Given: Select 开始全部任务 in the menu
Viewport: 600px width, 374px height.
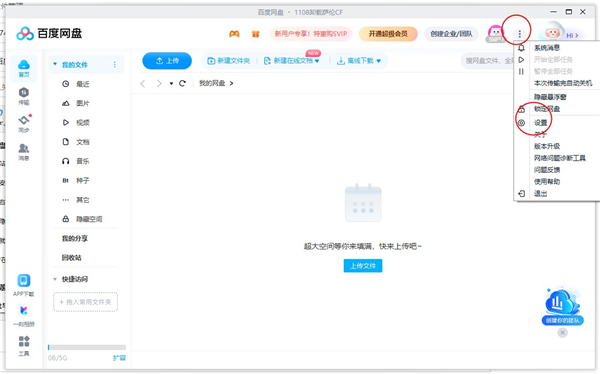Looking at the screenshot, I should [x=553, y=60].
